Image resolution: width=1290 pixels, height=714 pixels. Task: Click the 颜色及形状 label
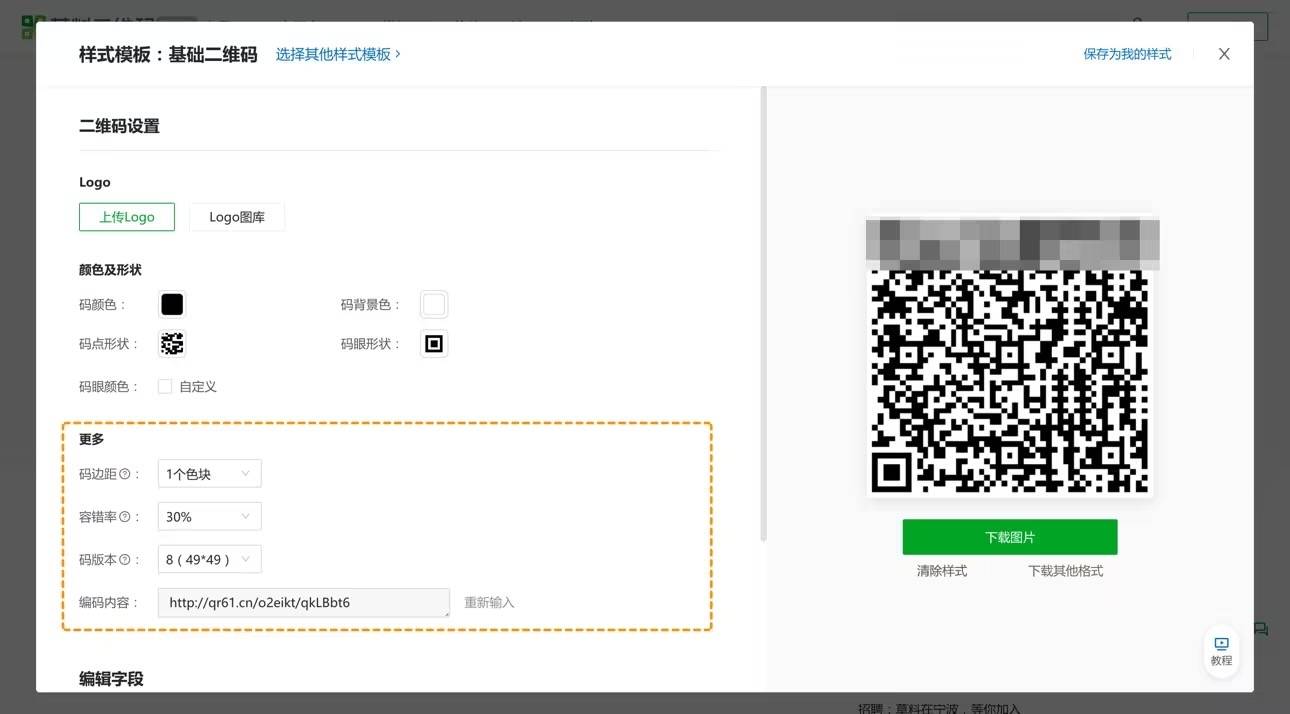110,270
